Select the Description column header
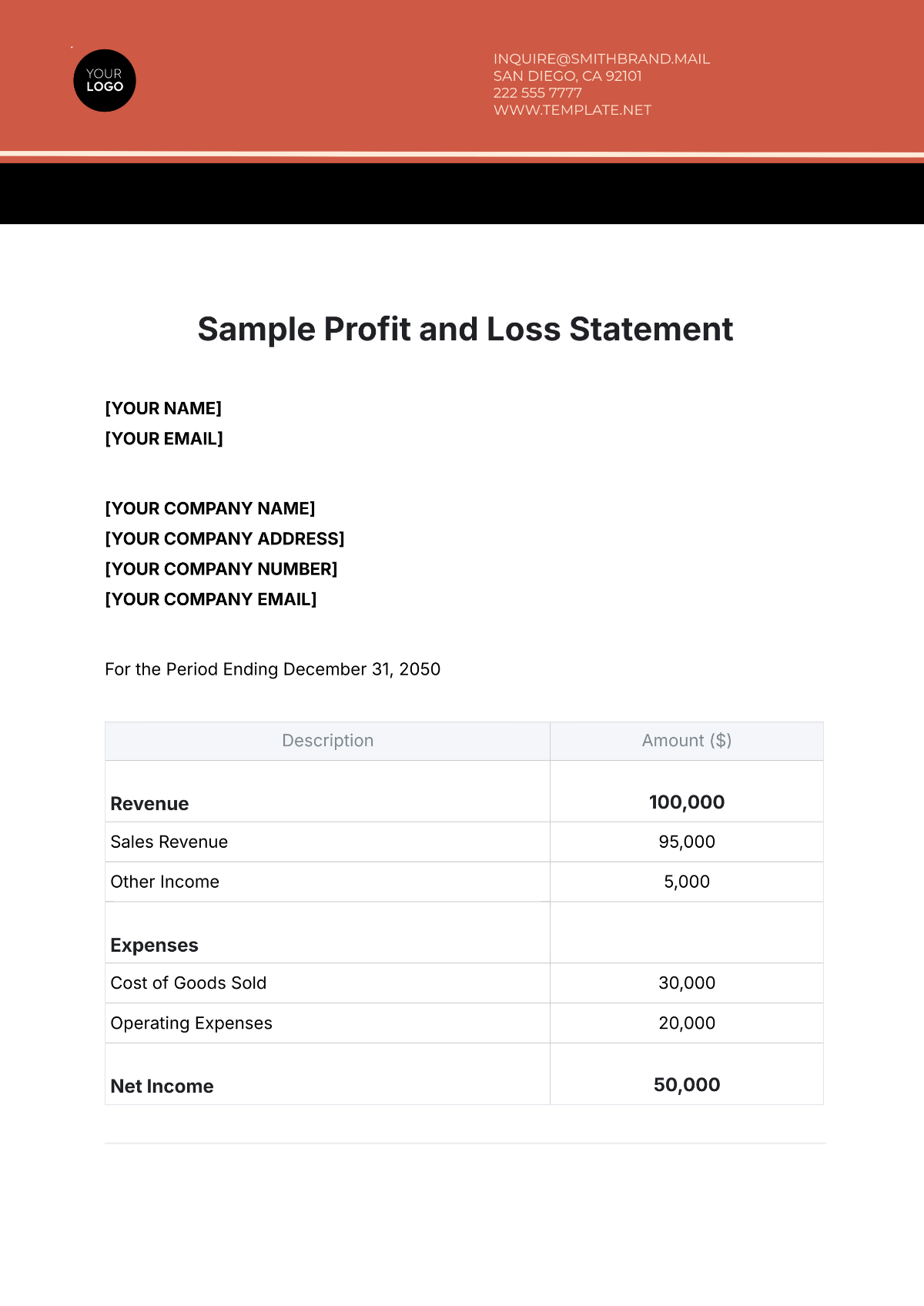Image resolution: width=924 pixels, height=1306 pixels. point(327,741)
